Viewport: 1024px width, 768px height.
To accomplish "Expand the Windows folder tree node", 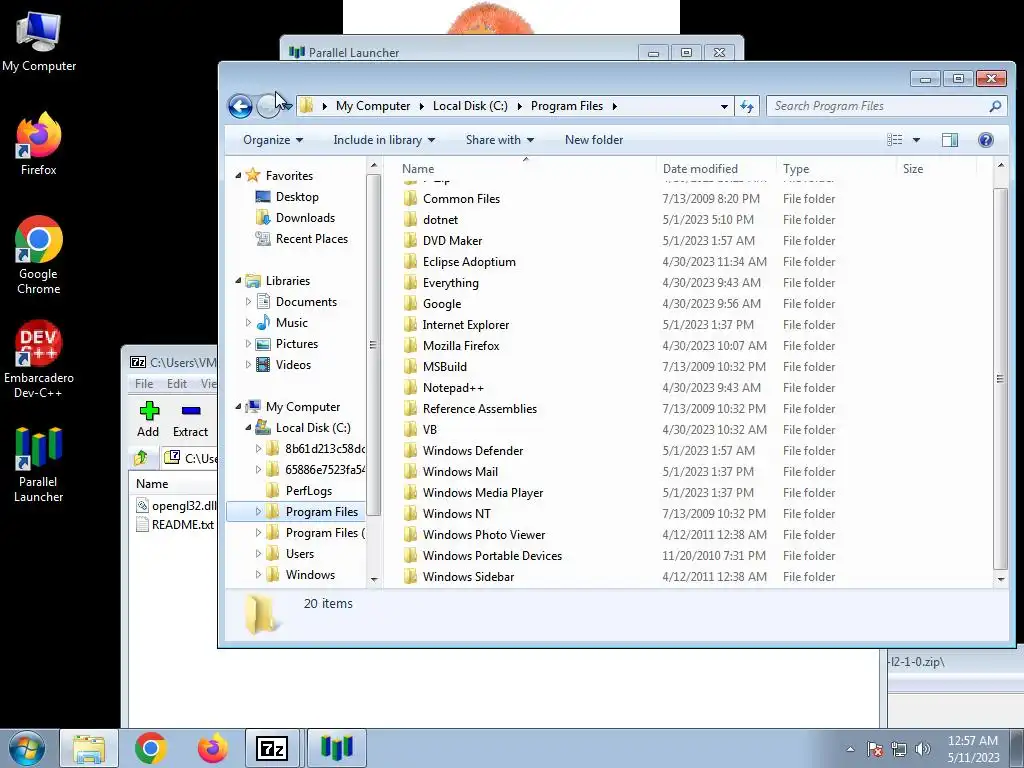I will (x=258, y=575).
